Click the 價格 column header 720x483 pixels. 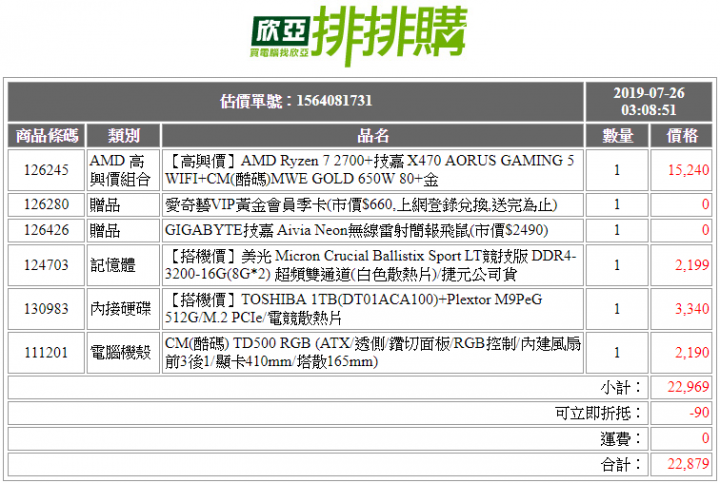pos(681,135)
